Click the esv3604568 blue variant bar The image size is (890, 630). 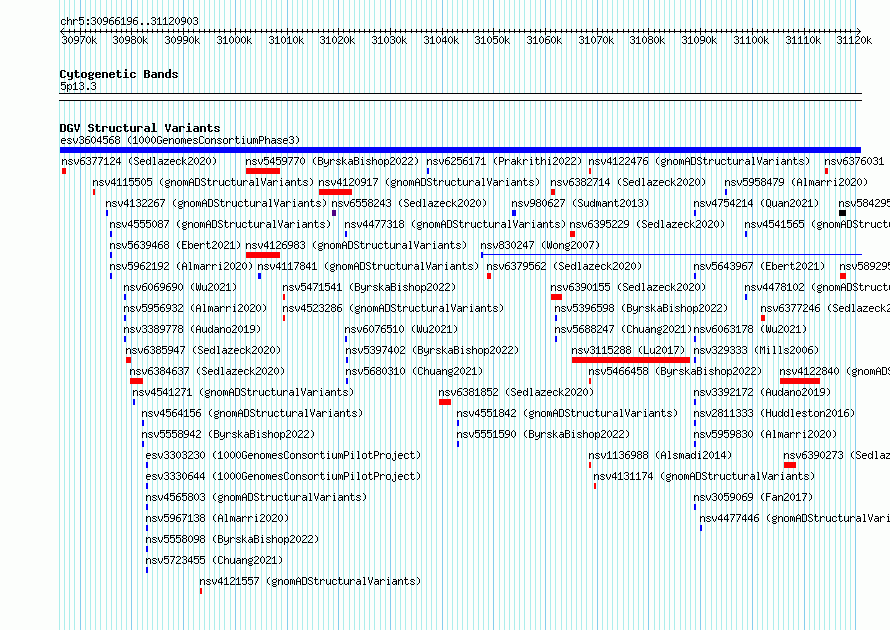(460, 150)
